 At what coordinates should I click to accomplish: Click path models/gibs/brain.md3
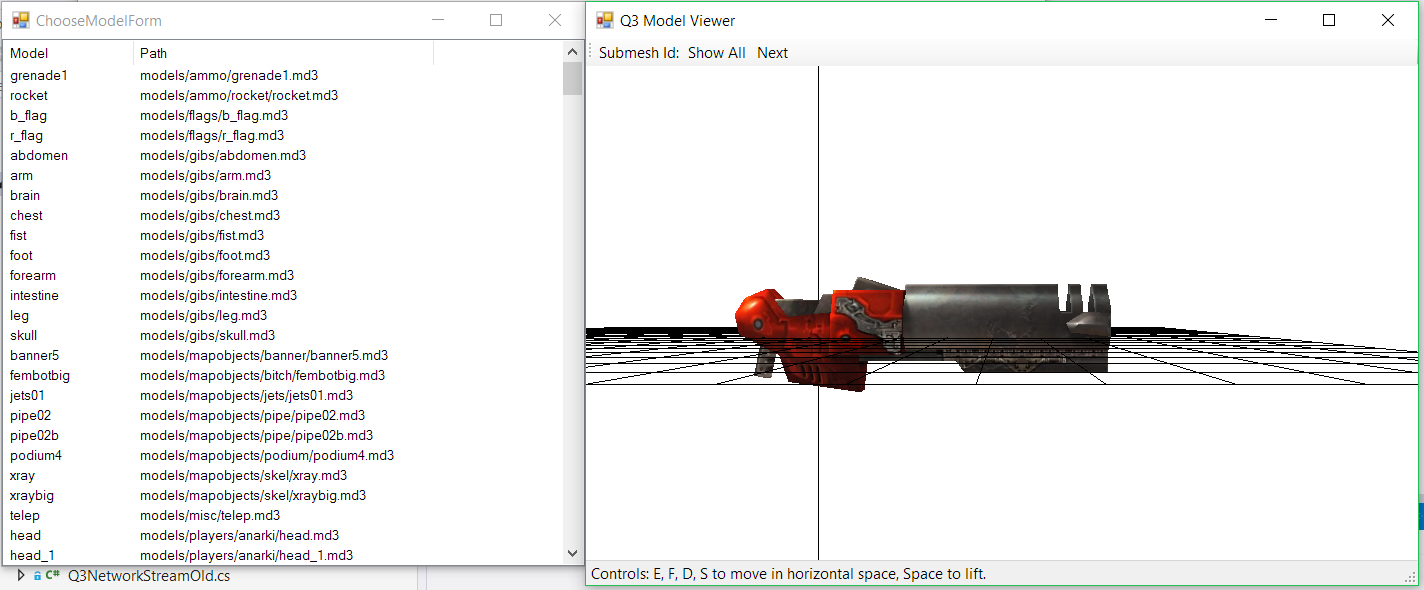(x=209, y=195)
